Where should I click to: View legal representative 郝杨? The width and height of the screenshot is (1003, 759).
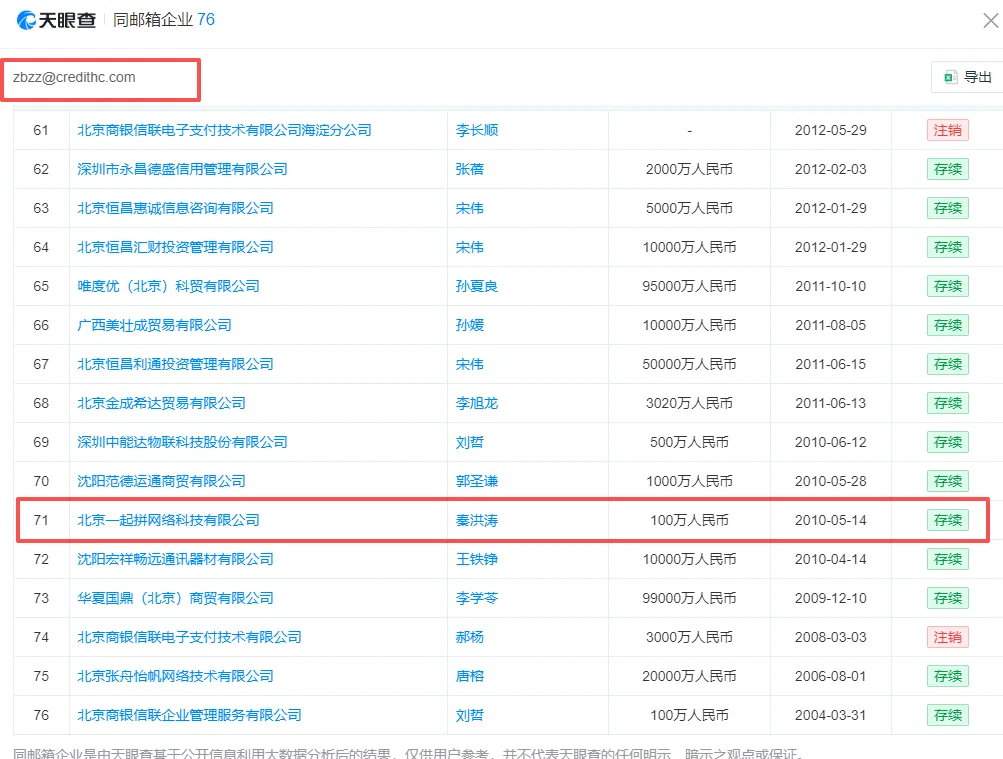coord(470,638)
